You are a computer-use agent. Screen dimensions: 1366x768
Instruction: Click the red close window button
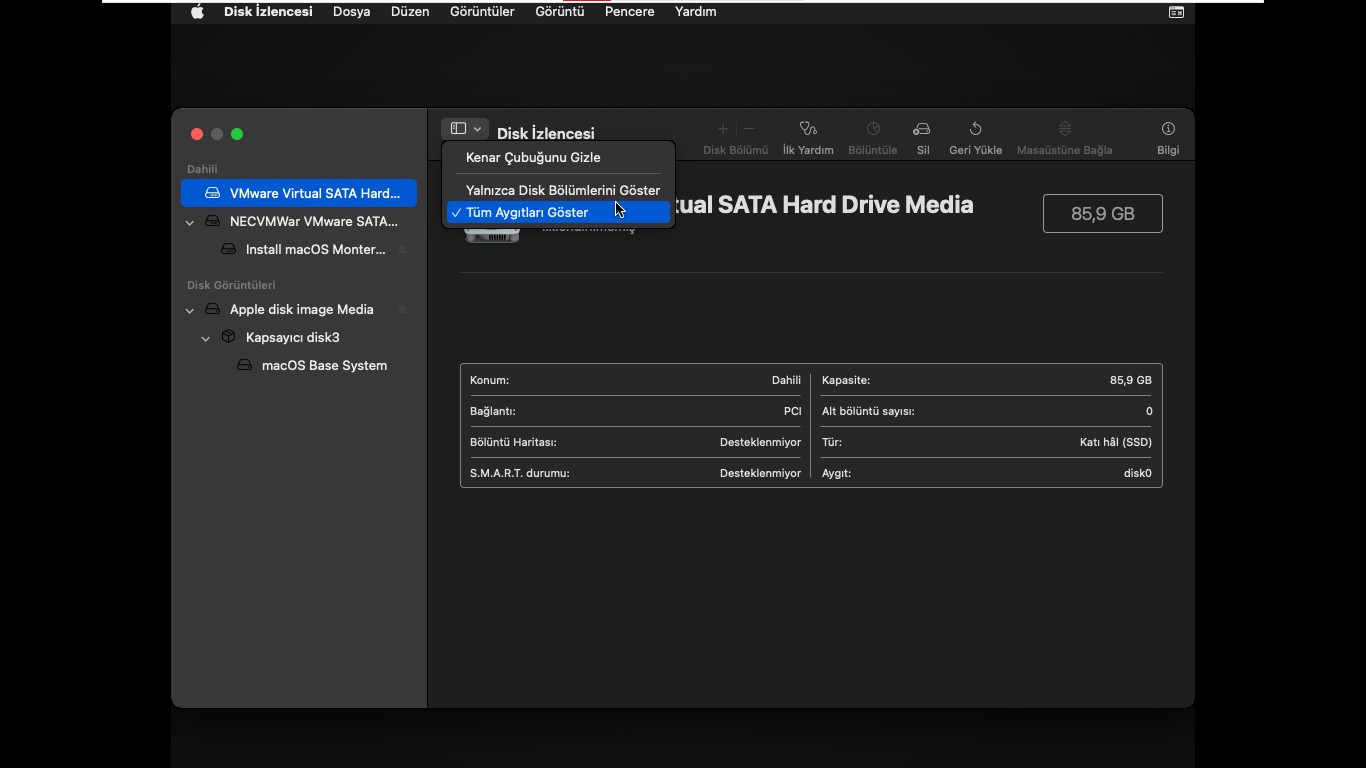[197, 134]
